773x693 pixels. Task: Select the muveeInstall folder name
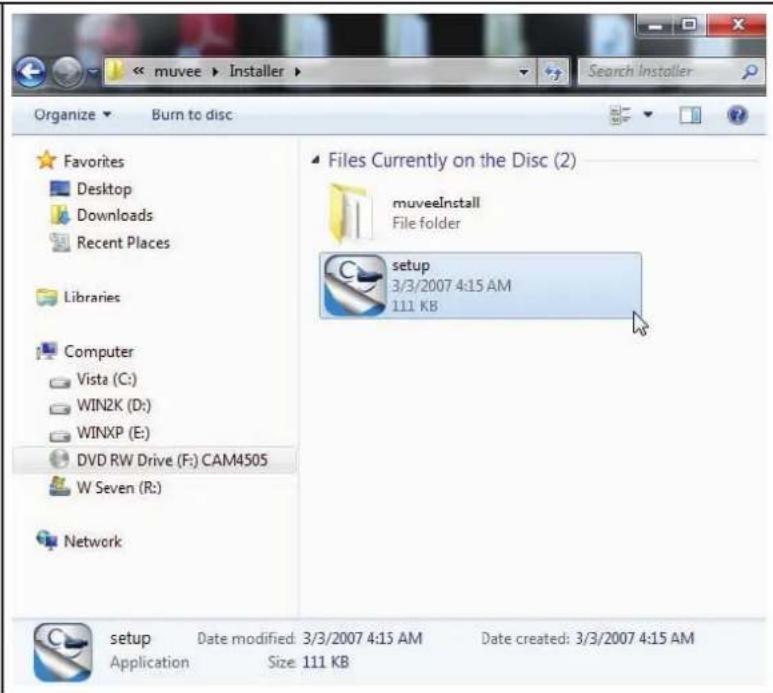pos(436,203)
